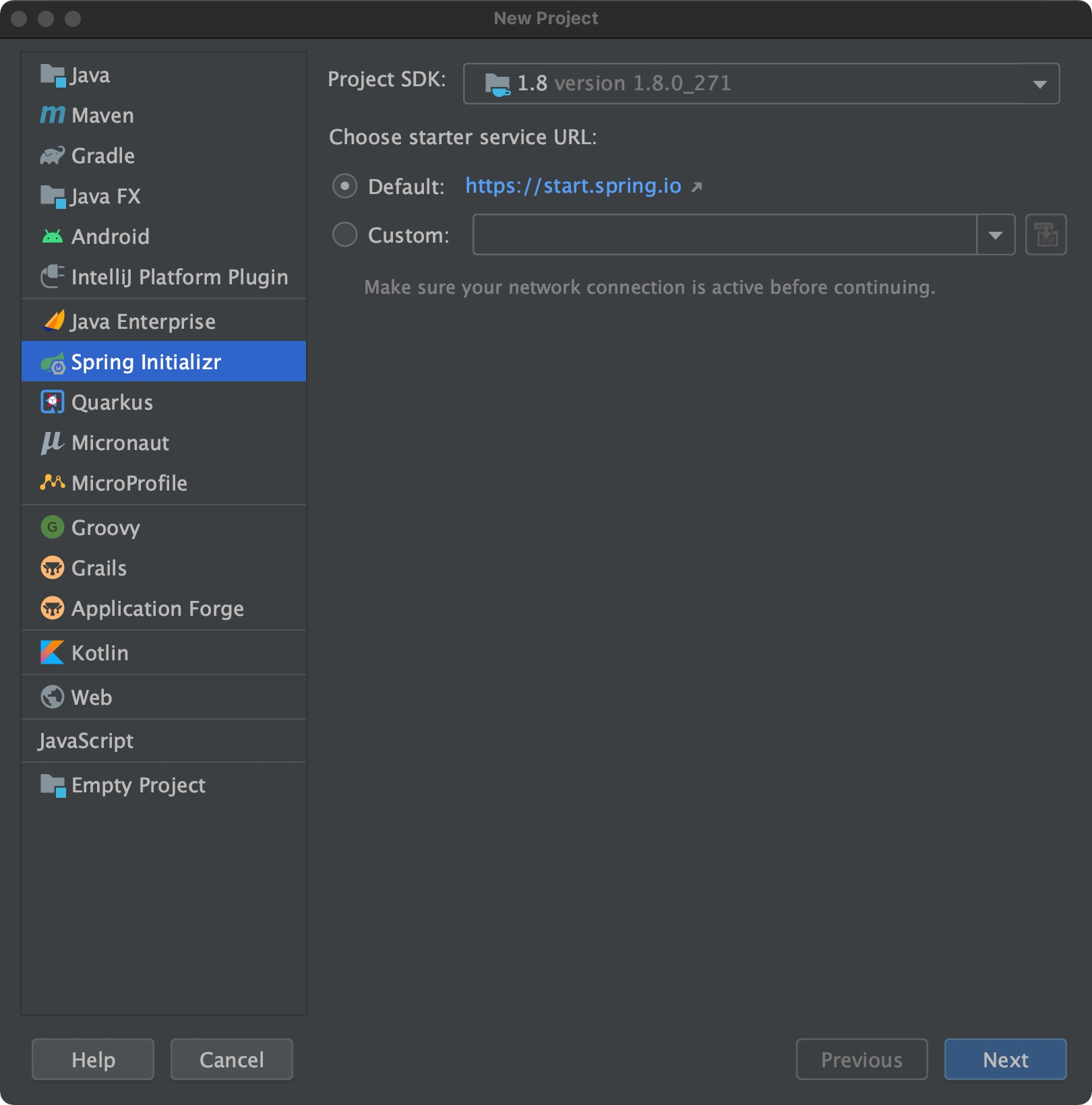
Task: Click inside the Custom URL input field
Action: 725,234
